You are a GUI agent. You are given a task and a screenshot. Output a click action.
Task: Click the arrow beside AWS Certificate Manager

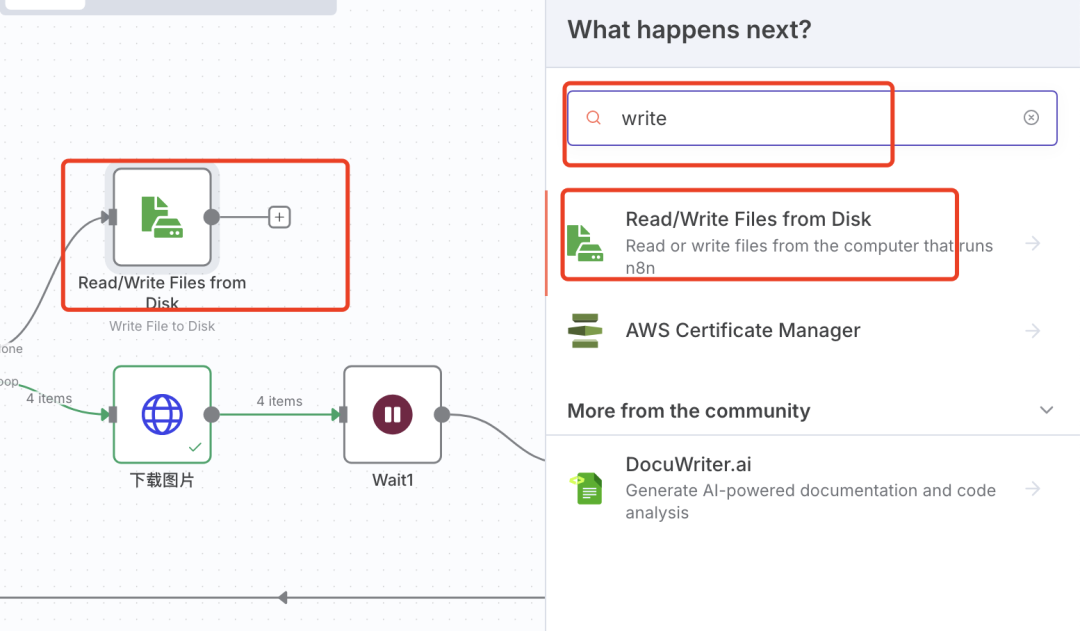(x=1033, y=331)
